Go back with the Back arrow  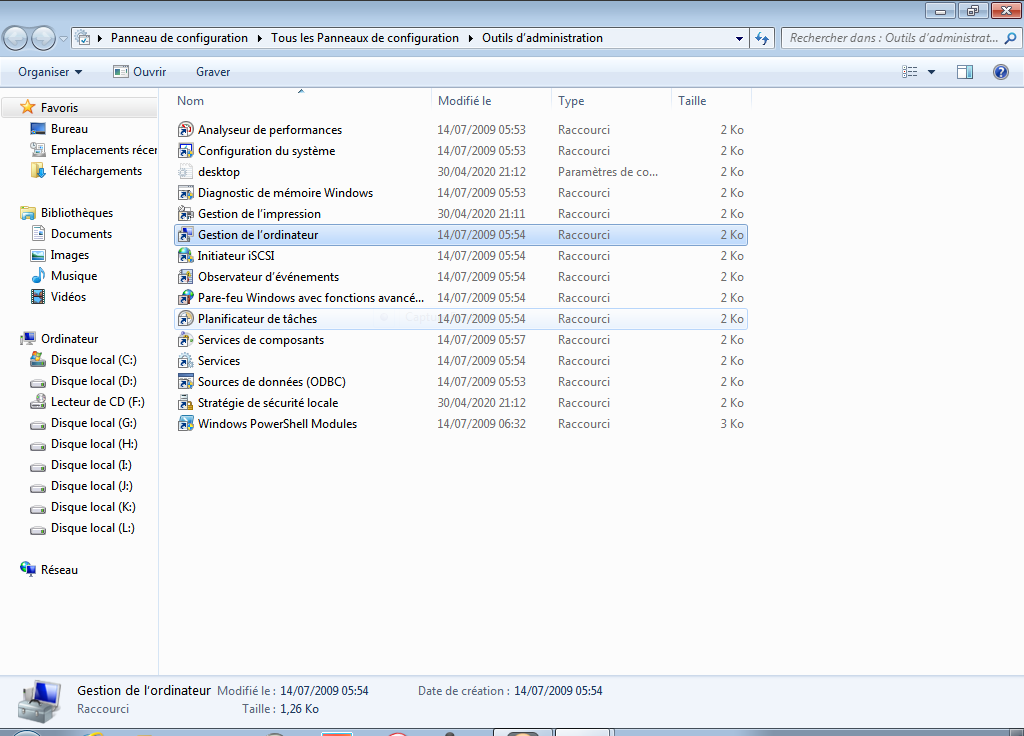16,39
